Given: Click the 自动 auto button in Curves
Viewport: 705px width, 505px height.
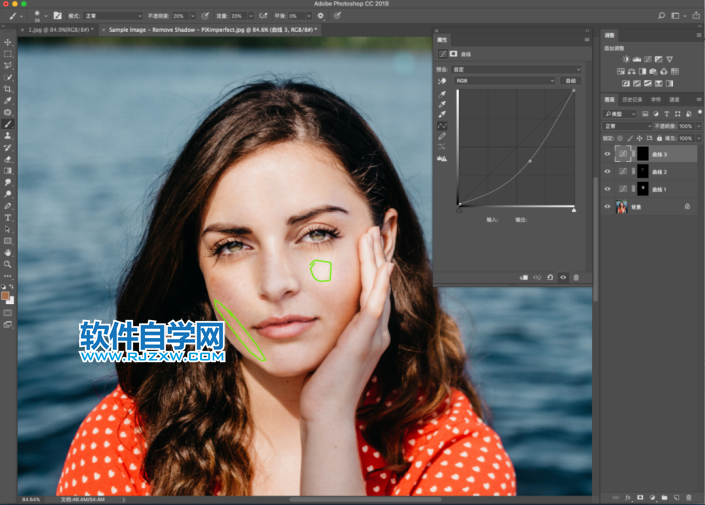Looking at the screenshot, I should coord(571,81).
